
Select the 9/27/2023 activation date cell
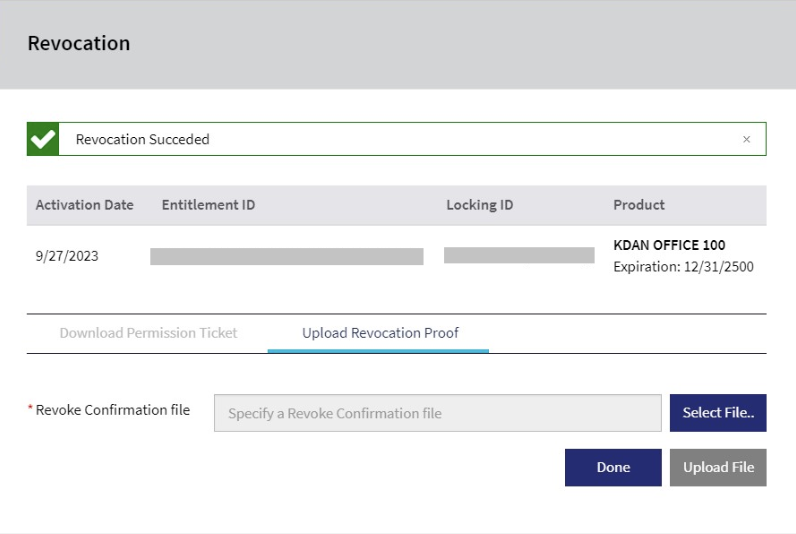click(67, 256)
